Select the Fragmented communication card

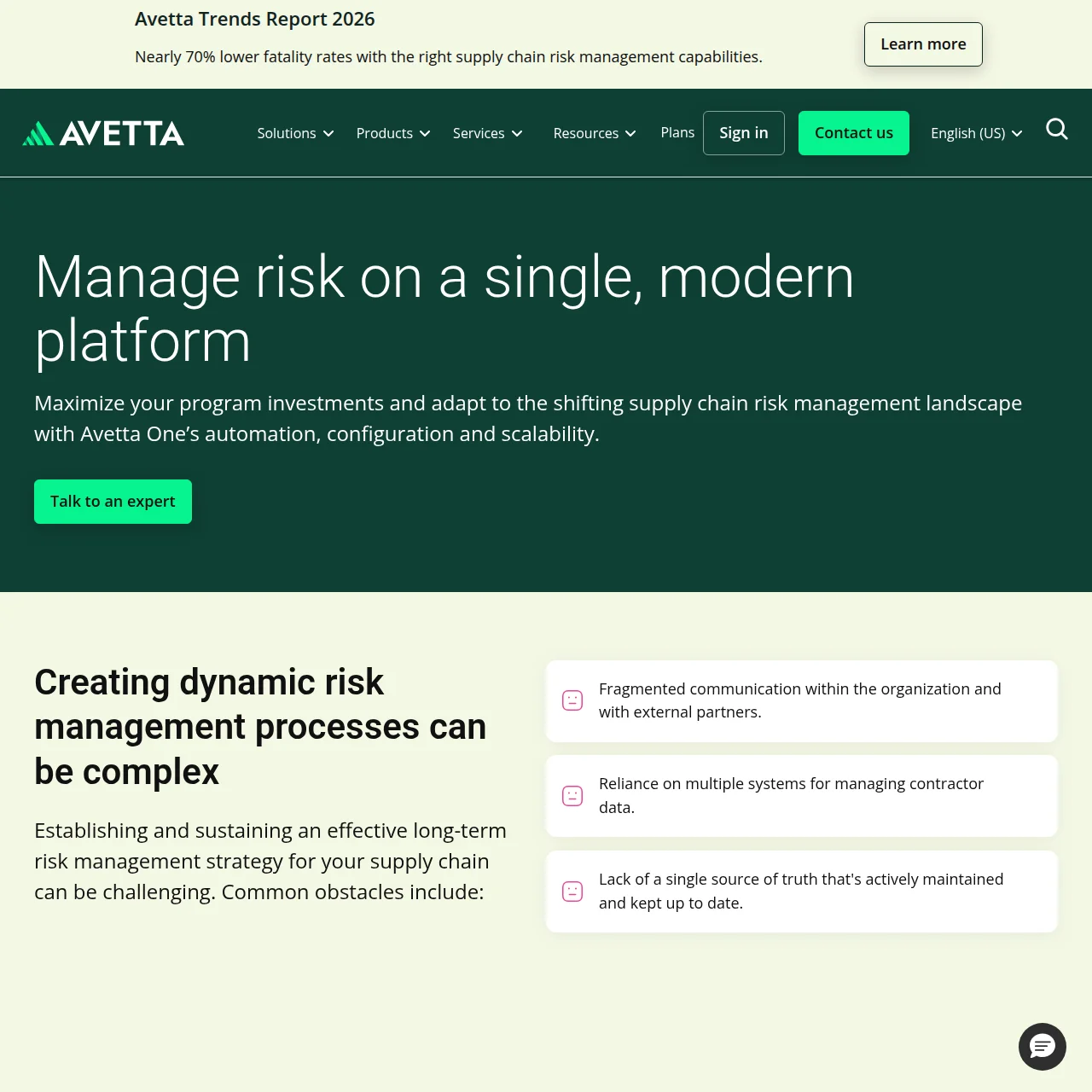pos(802,701)
